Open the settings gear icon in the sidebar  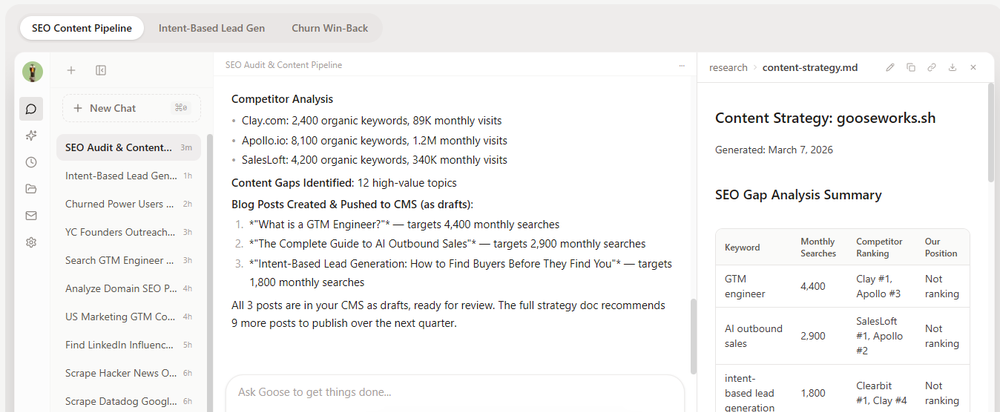point(31,242)
